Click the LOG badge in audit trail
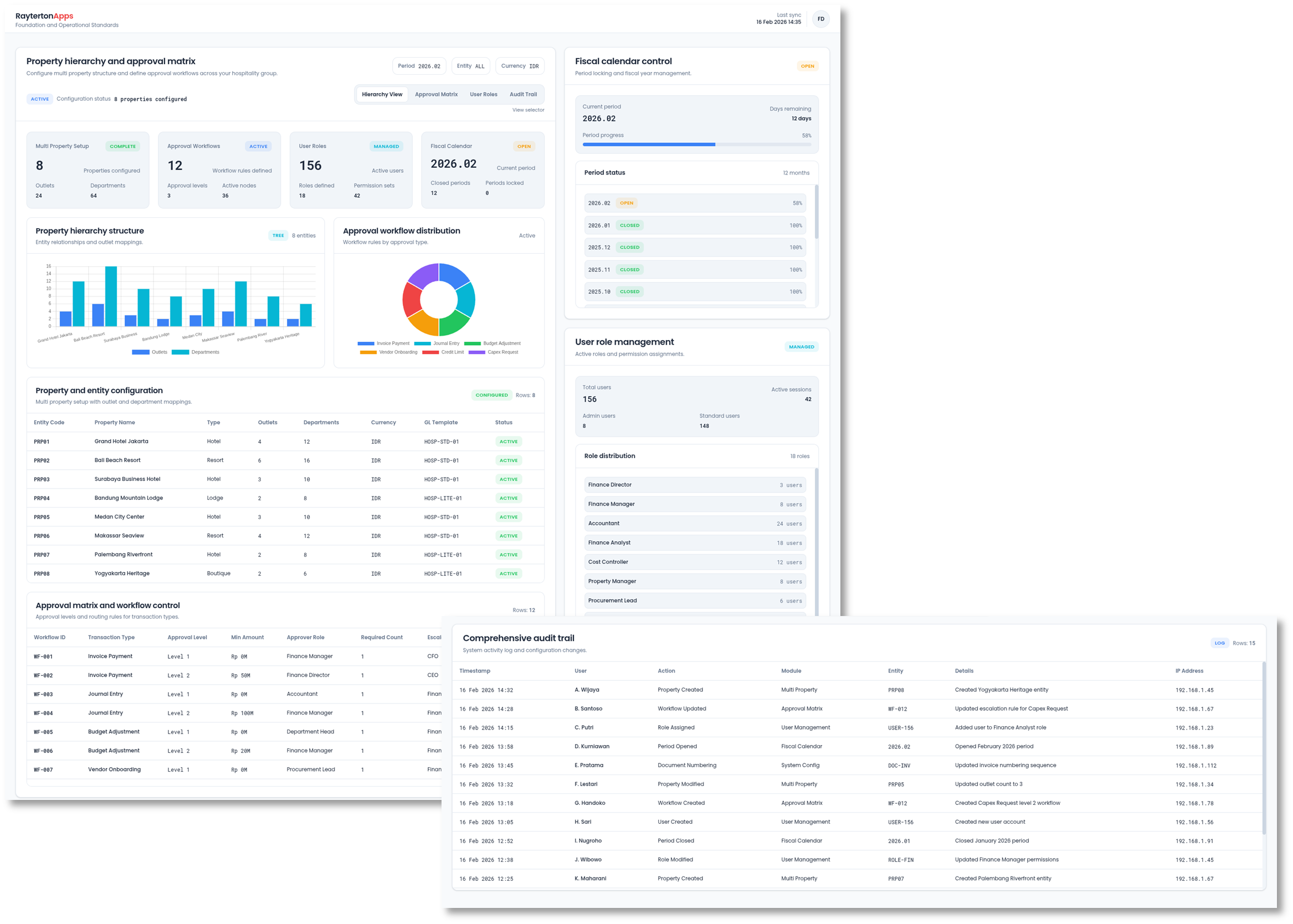Image resolution: width=1293 pixels, height=924 pixels. 1219,643
